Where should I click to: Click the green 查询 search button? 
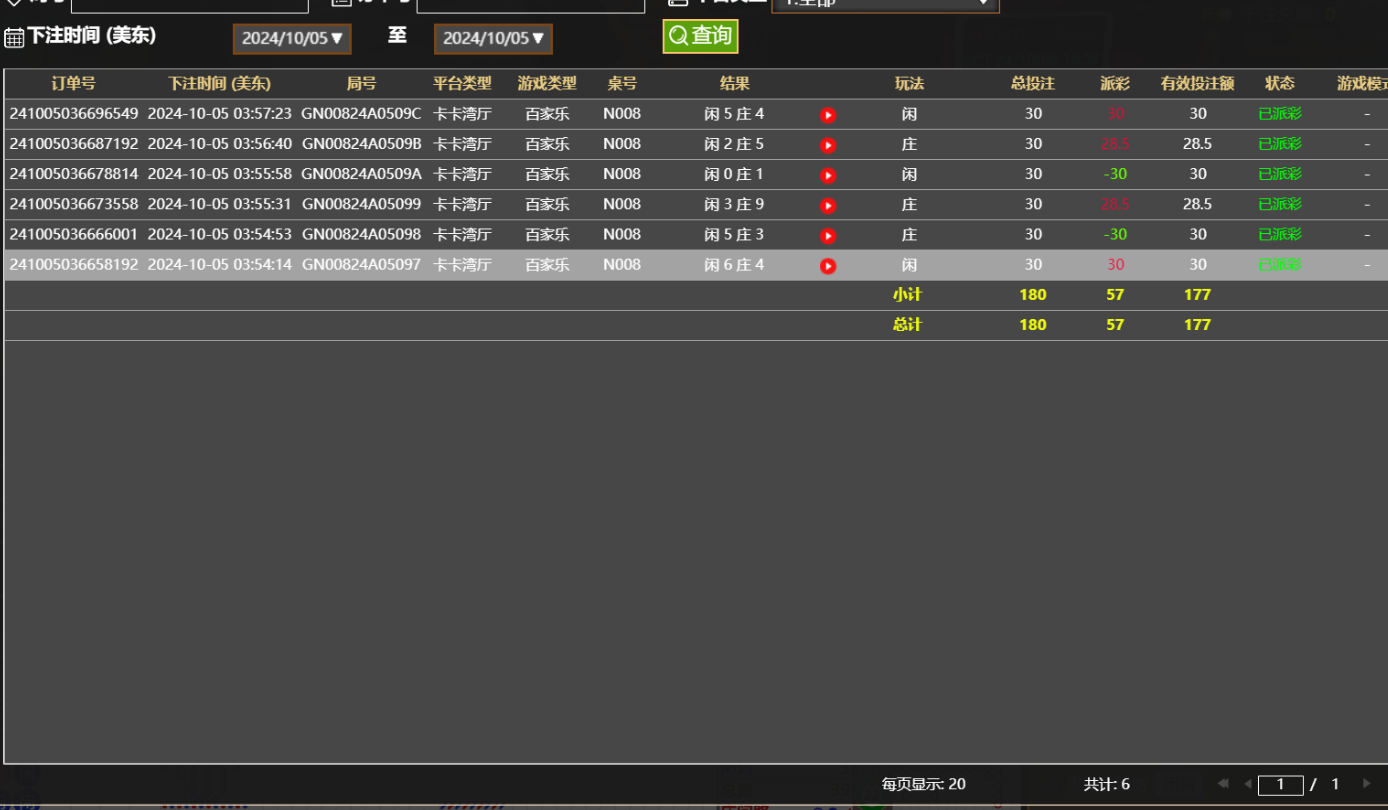(x=700, y=36)
